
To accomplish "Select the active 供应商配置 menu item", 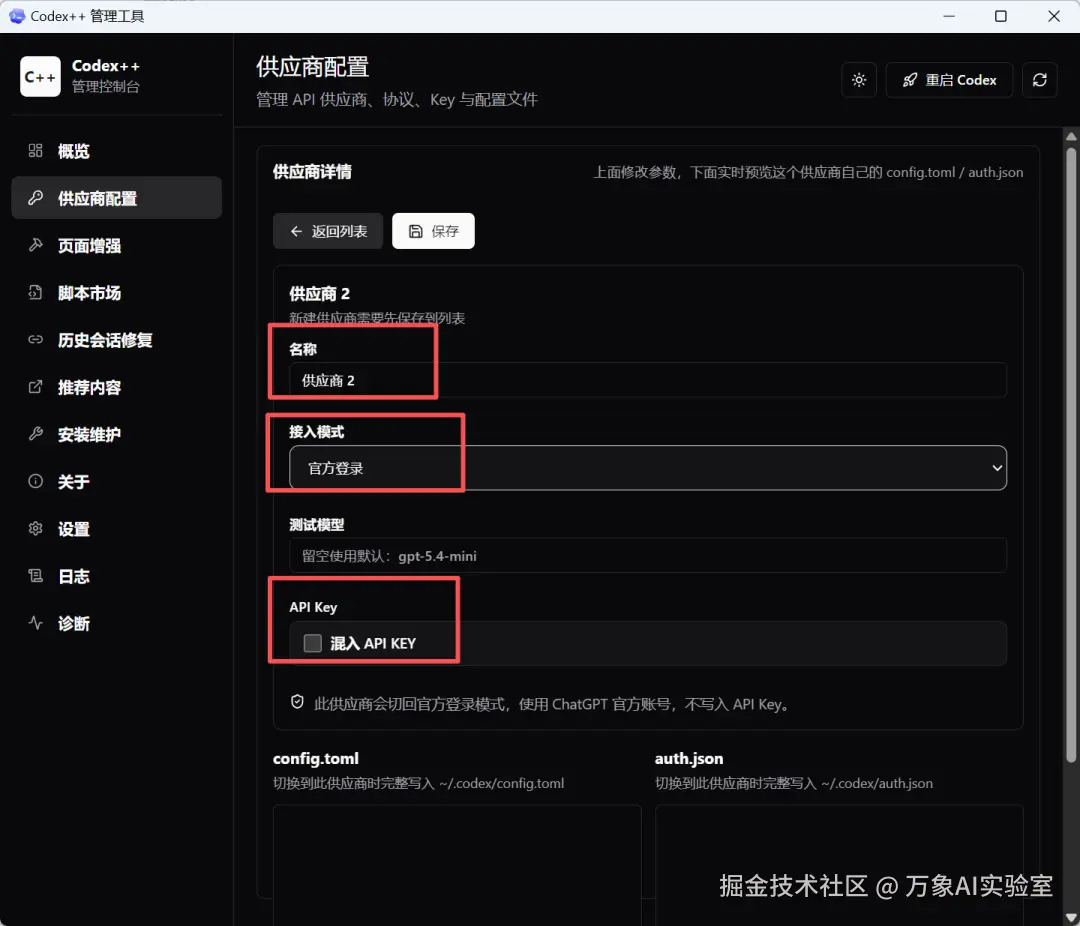I will pos(116,198).
